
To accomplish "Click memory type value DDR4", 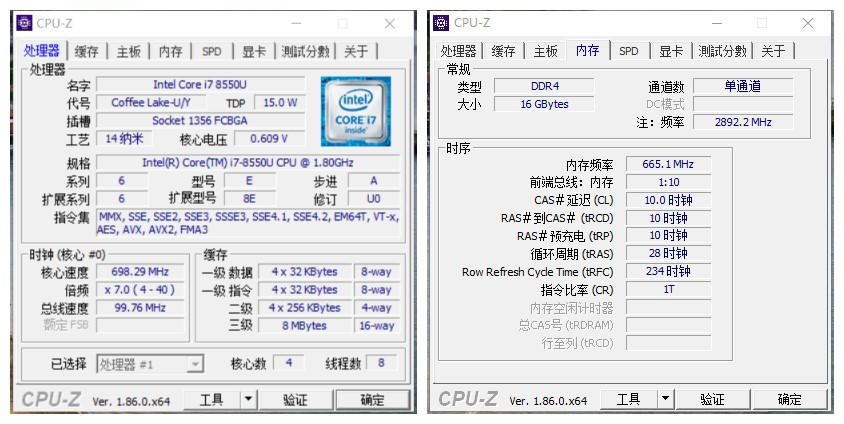I will point(544,86).
